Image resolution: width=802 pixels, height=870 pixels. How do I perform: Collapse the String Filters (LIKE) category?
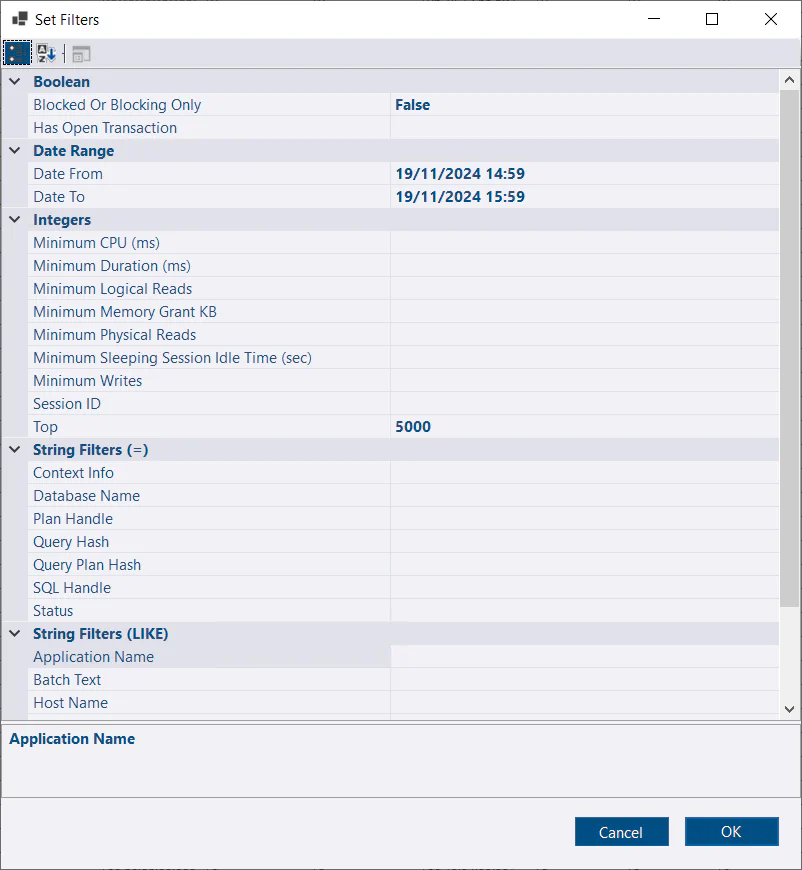pos(15,633)
